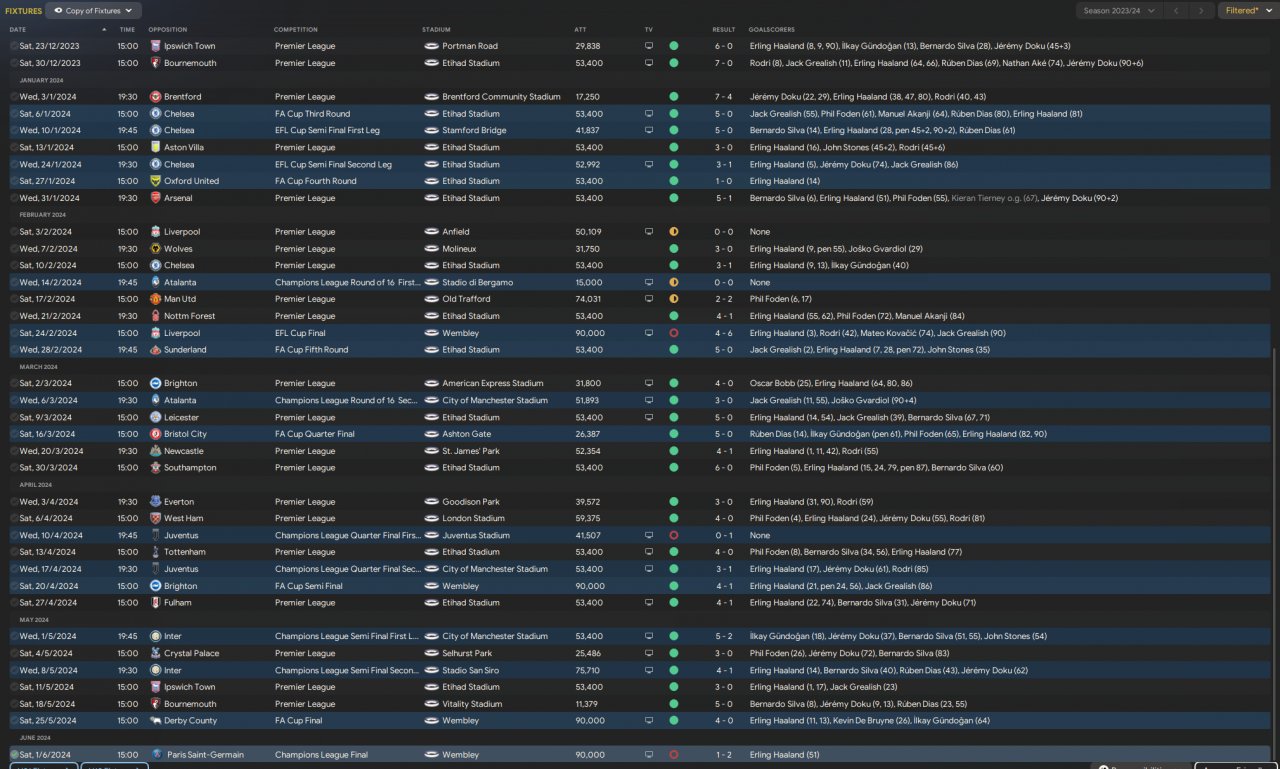Go to the next season with the right arrow
The width and height of the screenshot is (1280, 769).
coord(1202,11)
